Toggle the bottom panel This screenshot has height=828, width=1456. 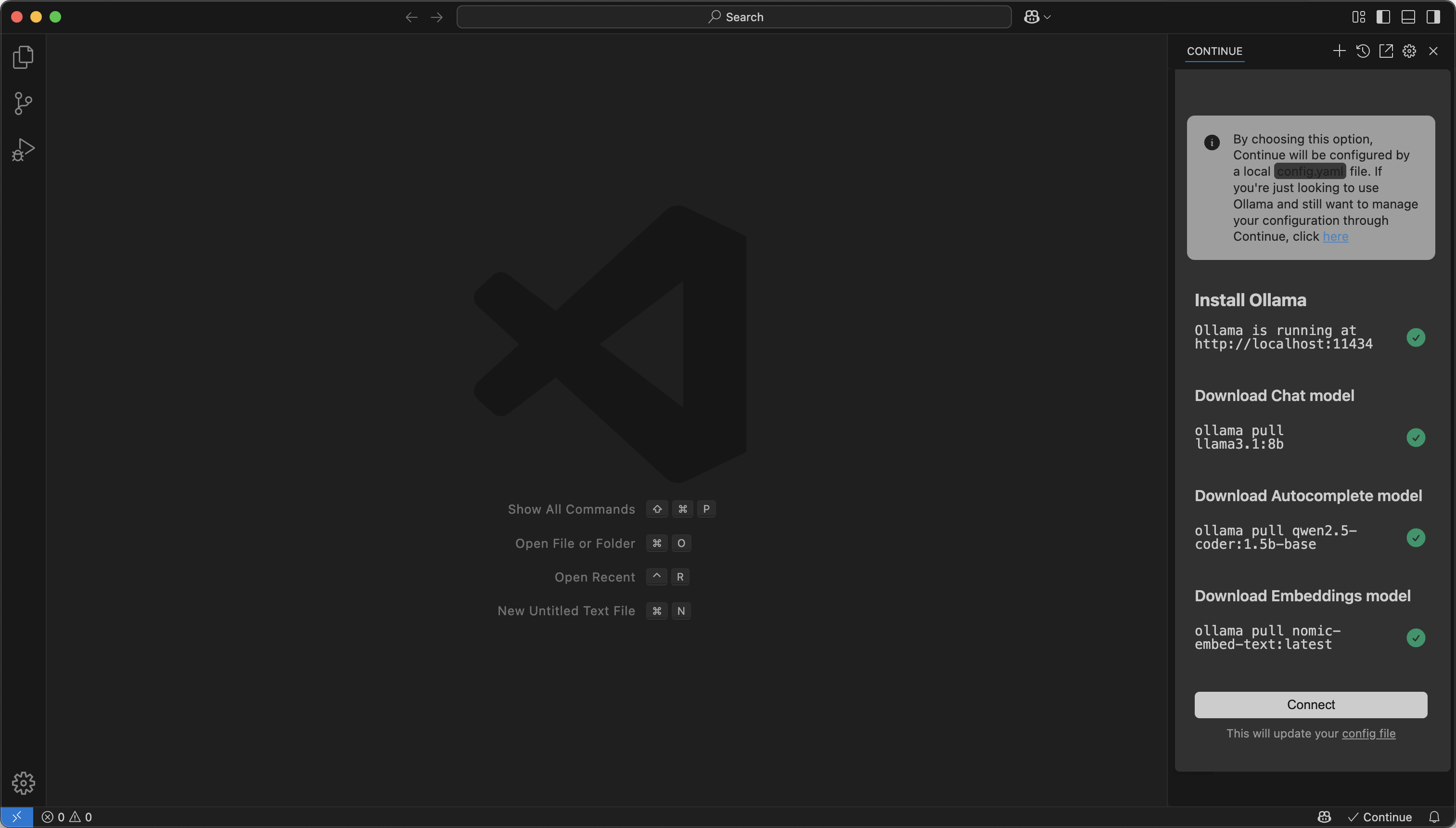[x=1408, y=17]
